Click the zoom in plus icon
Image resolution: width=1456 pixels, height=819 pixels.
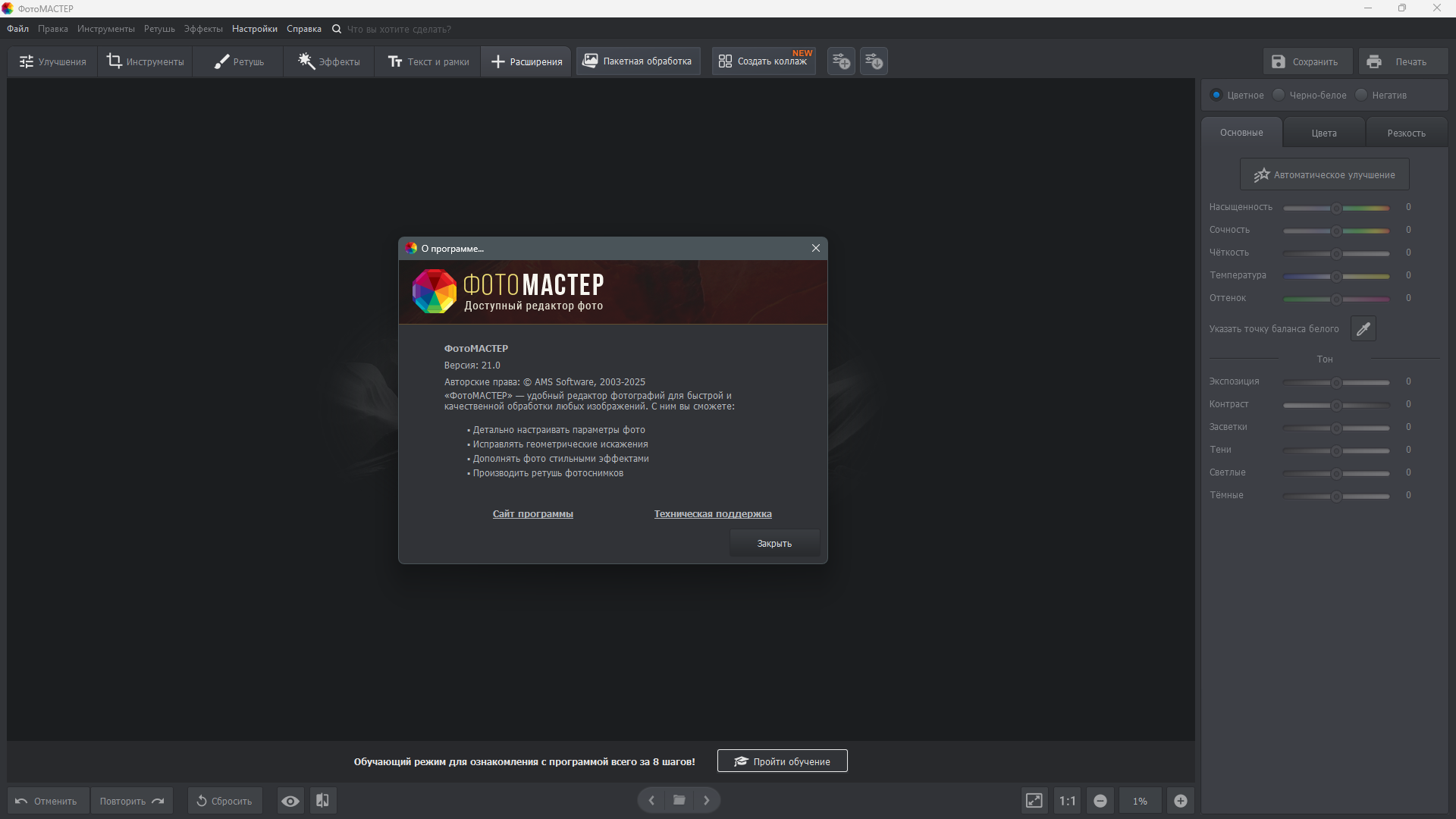(1181, 801)
